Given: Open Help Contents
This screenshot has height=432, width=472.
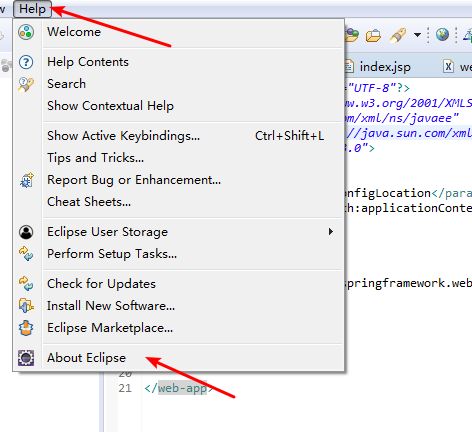Looking at the screenshot, I should [x=178, y=62].
